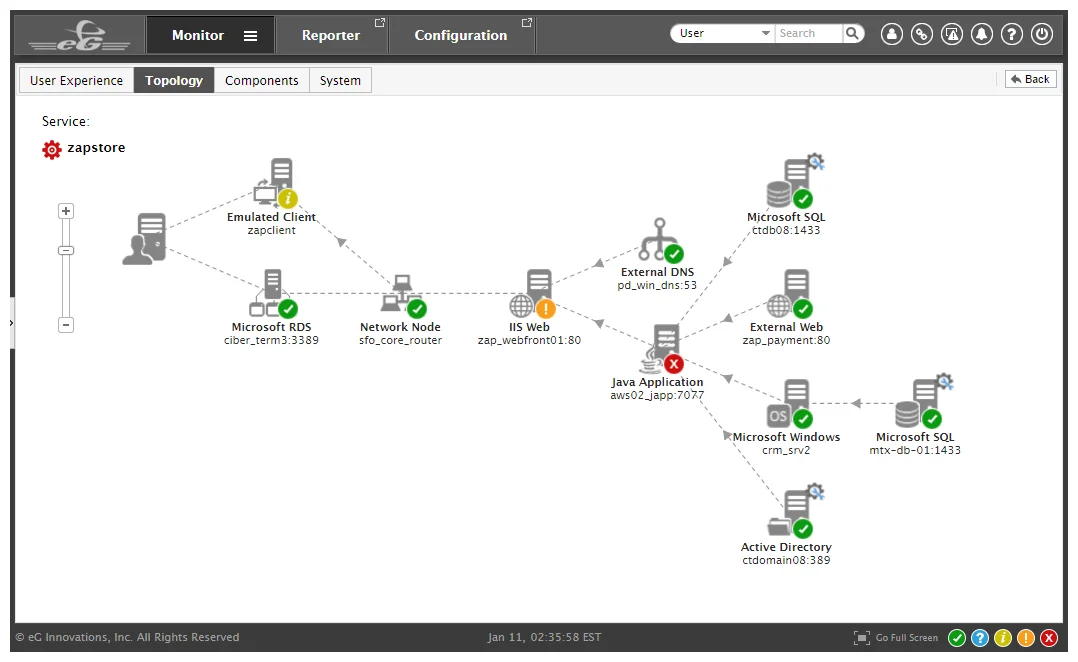Screen dimensions: 1078x662
Task: Open the Monitor hamburger menu icon
Action: [x=250, y=36]
